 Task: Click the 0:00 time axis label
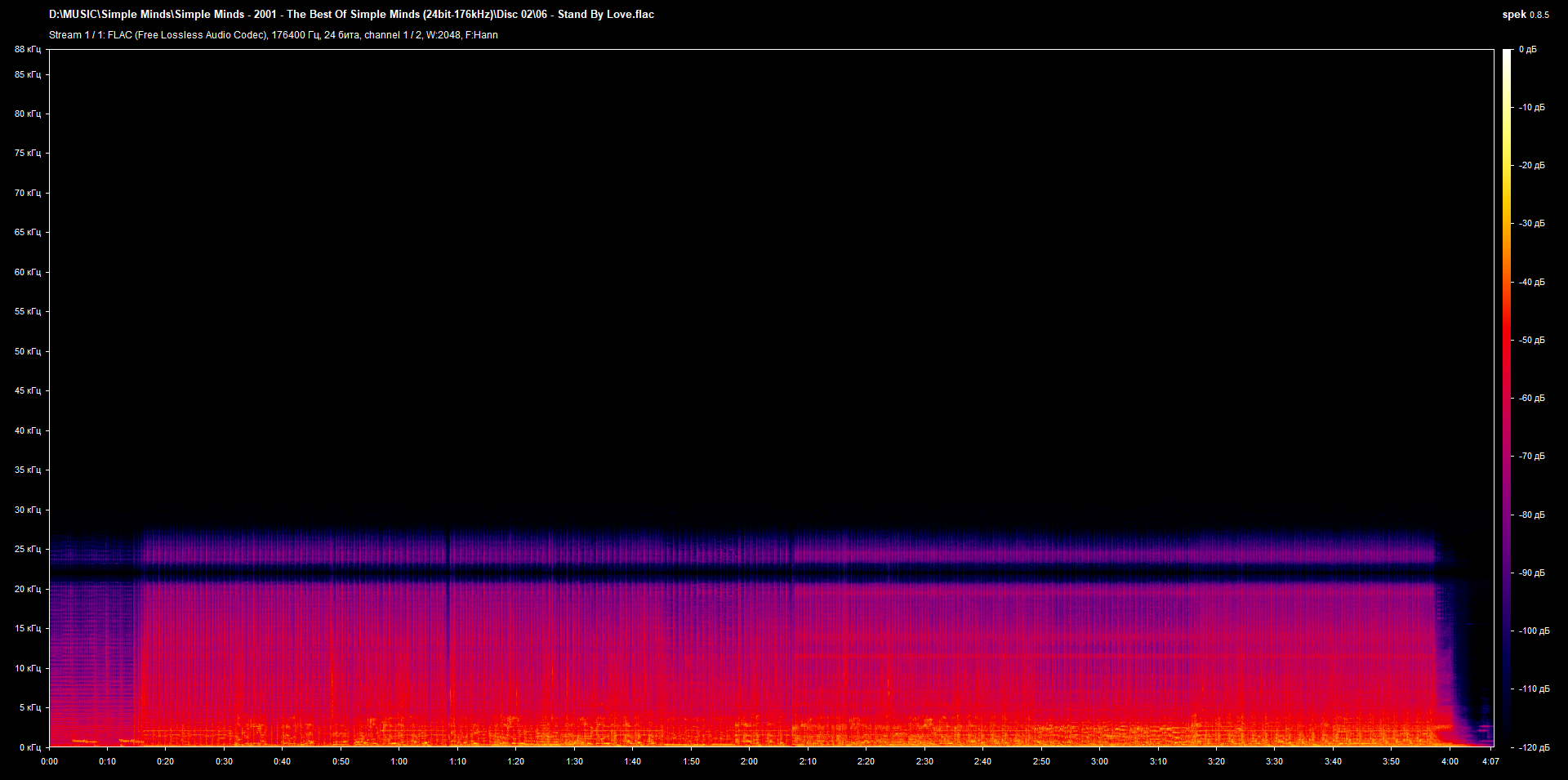[49, 761]
